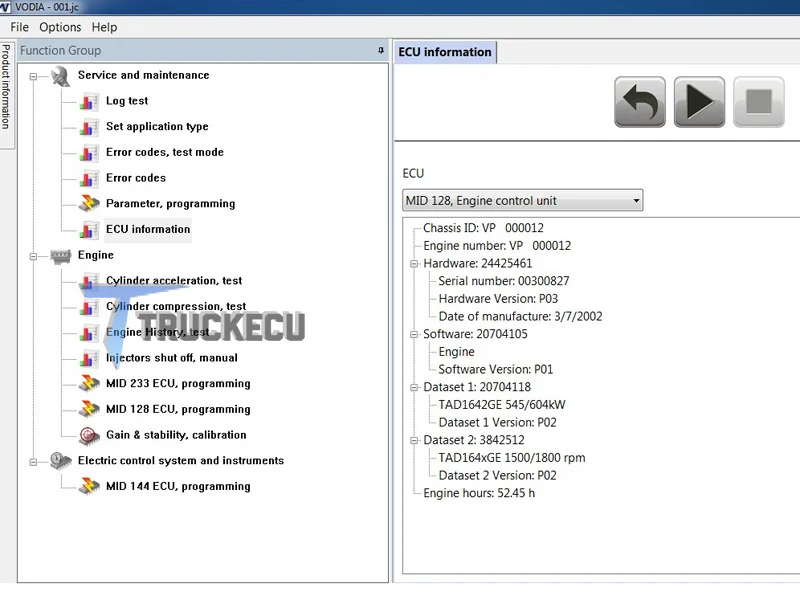Click the Engine hours: 52.45 h row

tap(479, 493)
